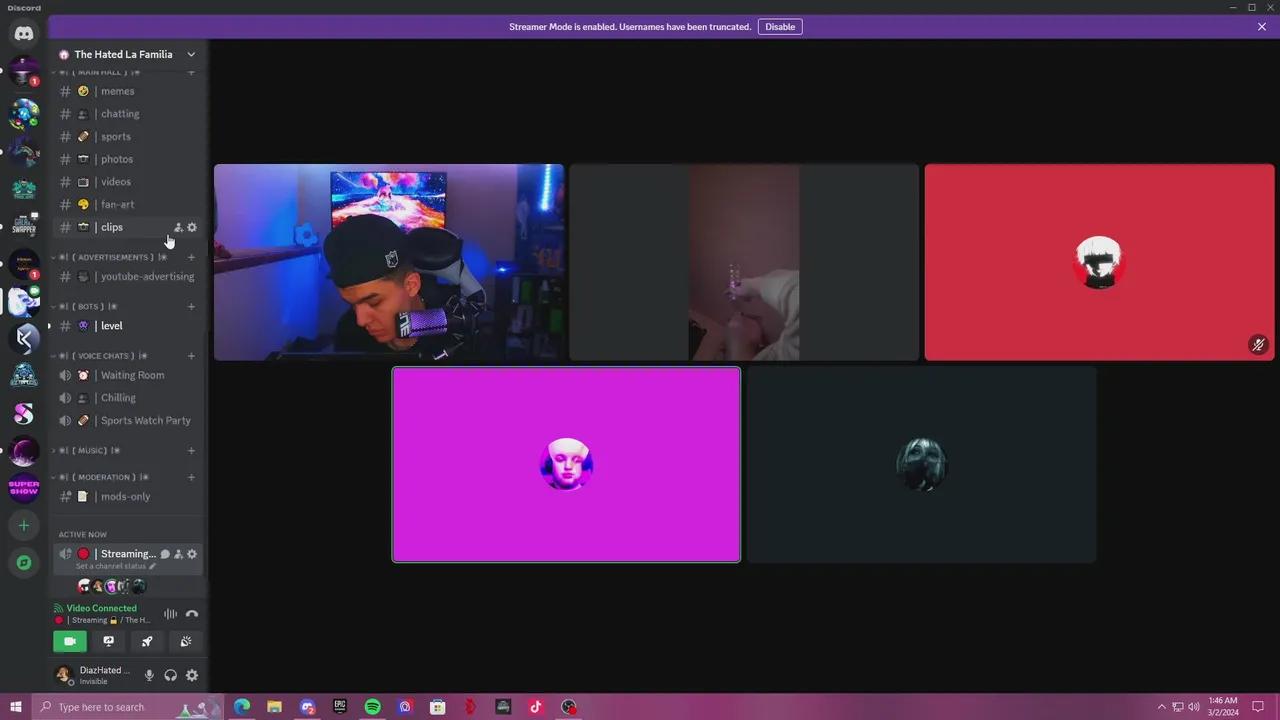This screenshot has width=1280, height=720.
Task: Open the videos text channel
Action: coord(128,182)
